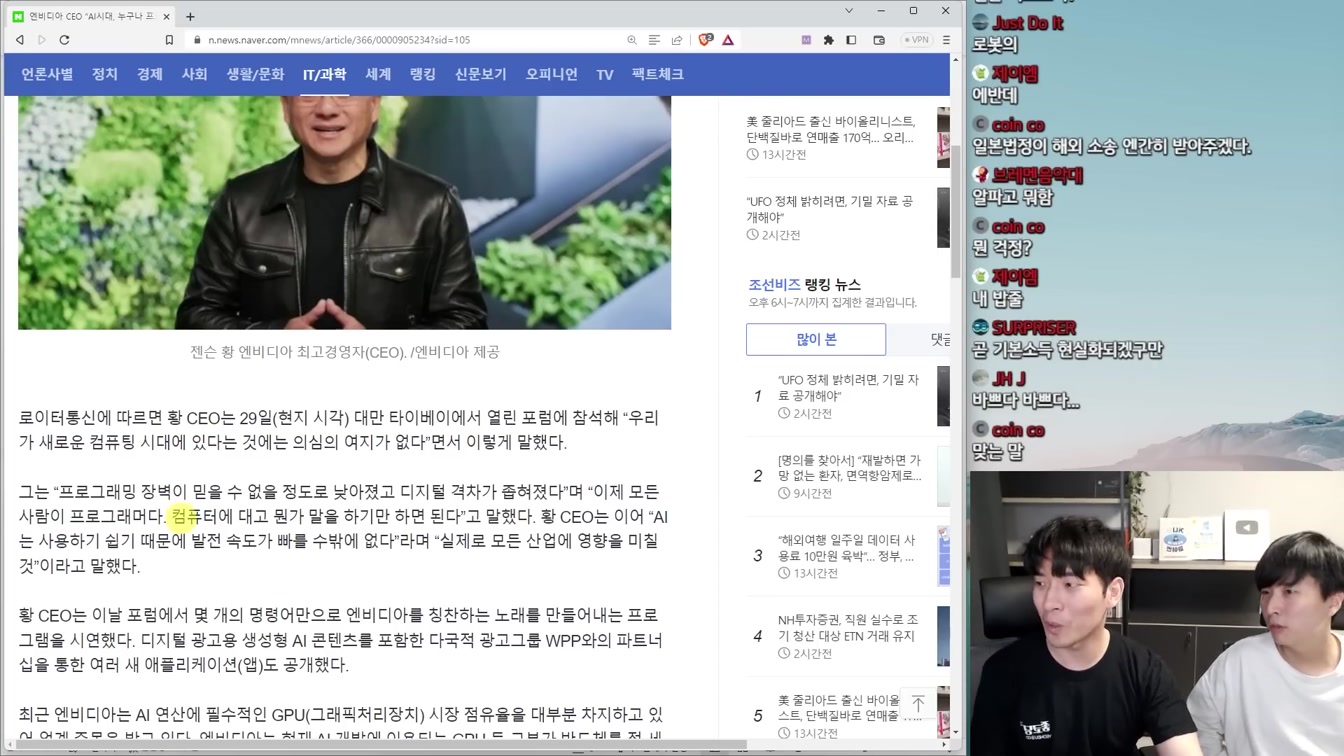This screenshot has width=1344, height=756.
Task: Click the Jensen Huang article photo
Action: click(x=344, y=213)
